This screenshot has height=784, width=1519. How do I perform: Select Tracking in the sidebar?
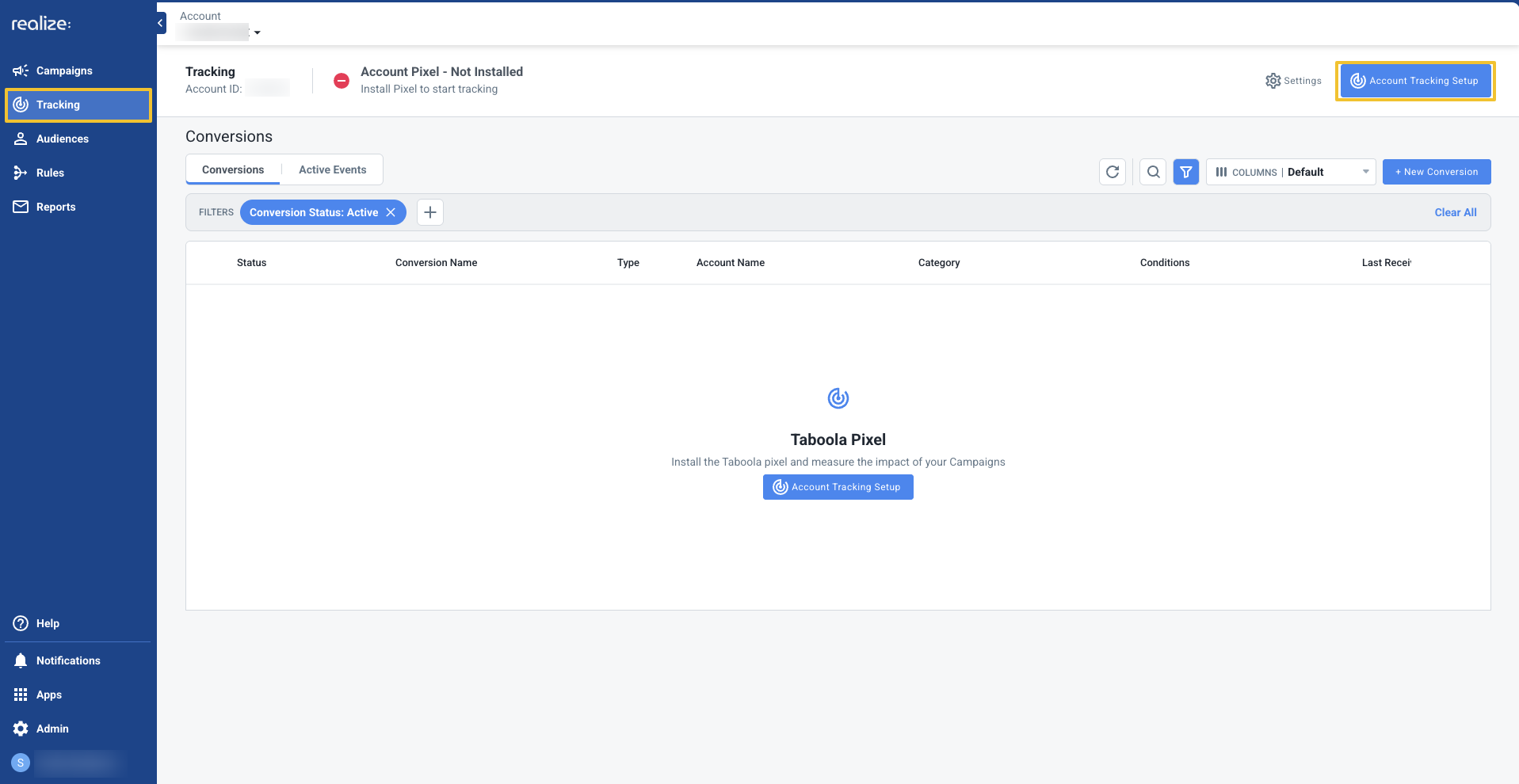pos(78,105)
